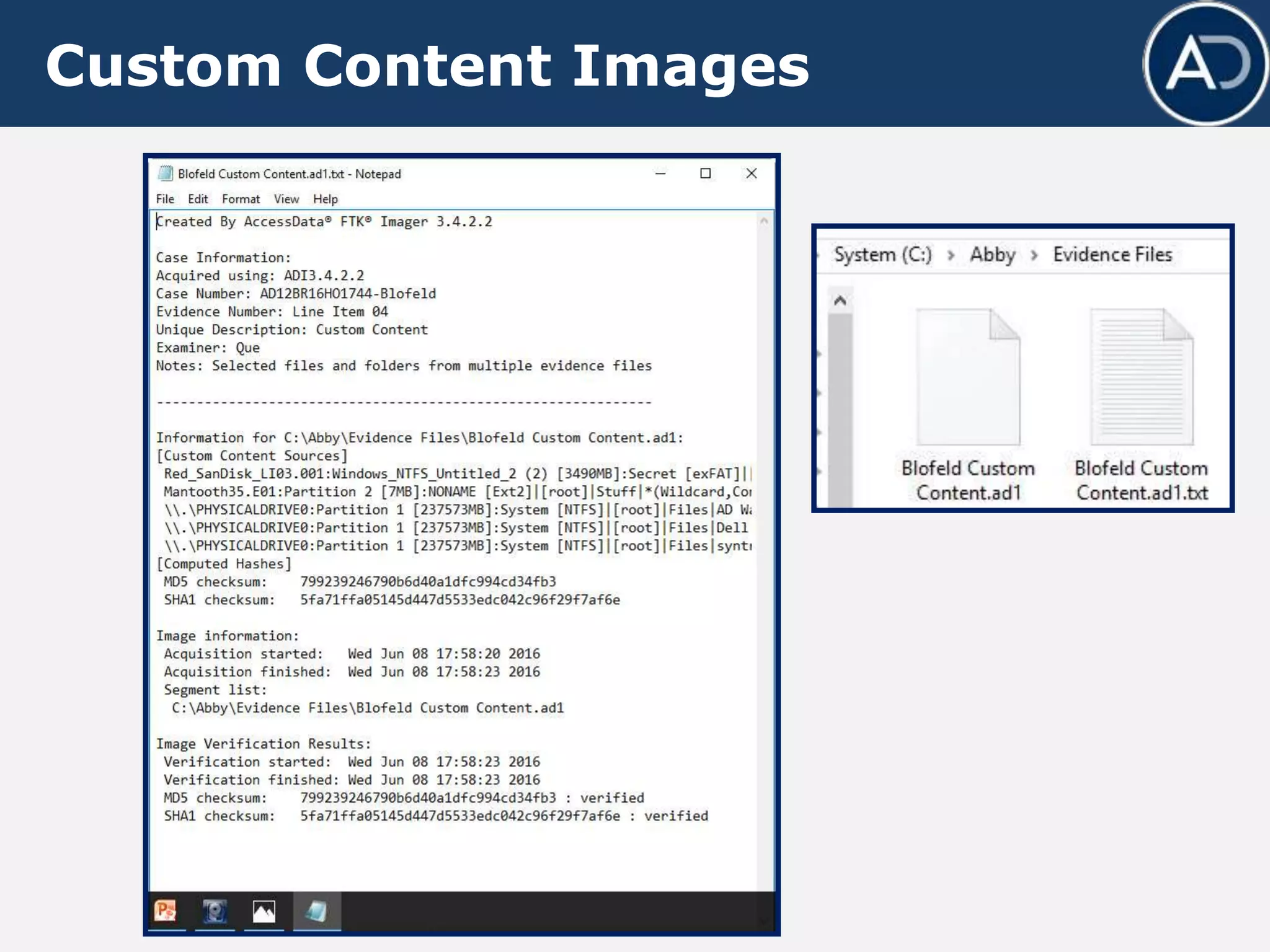Image resolution: width=1270 pixels, height=952 pixels.
Task: Expand chevron after System (C:) breadcrumb
Action: click(951, 255)
